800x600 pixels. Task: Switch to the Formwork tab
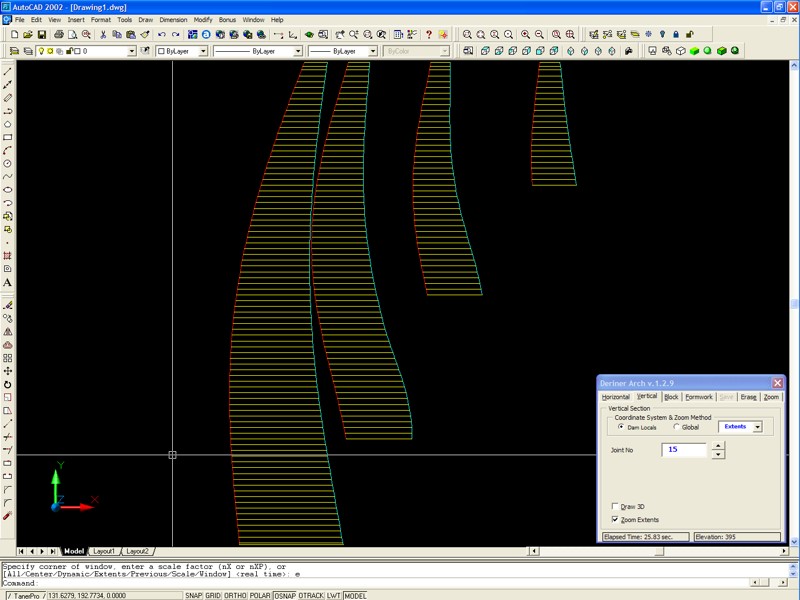699,397
